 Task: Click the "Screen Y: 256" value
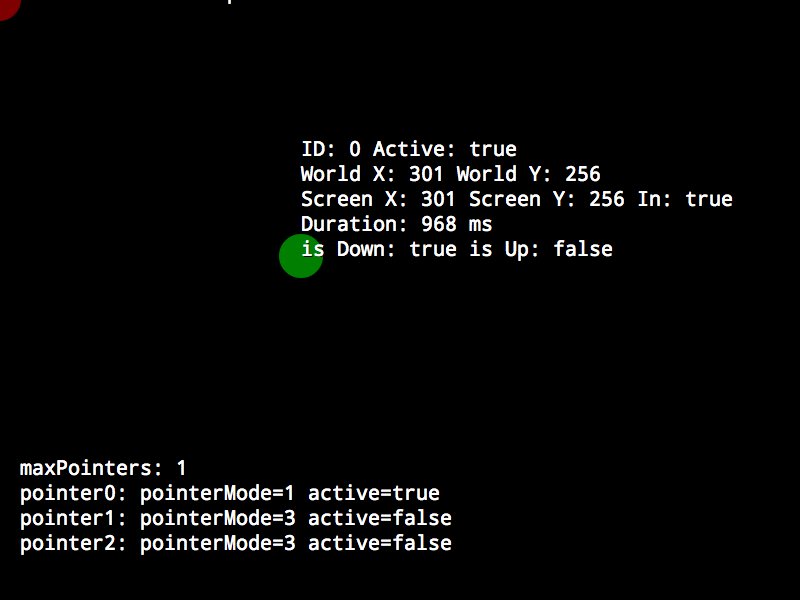[x=546, y=199]
